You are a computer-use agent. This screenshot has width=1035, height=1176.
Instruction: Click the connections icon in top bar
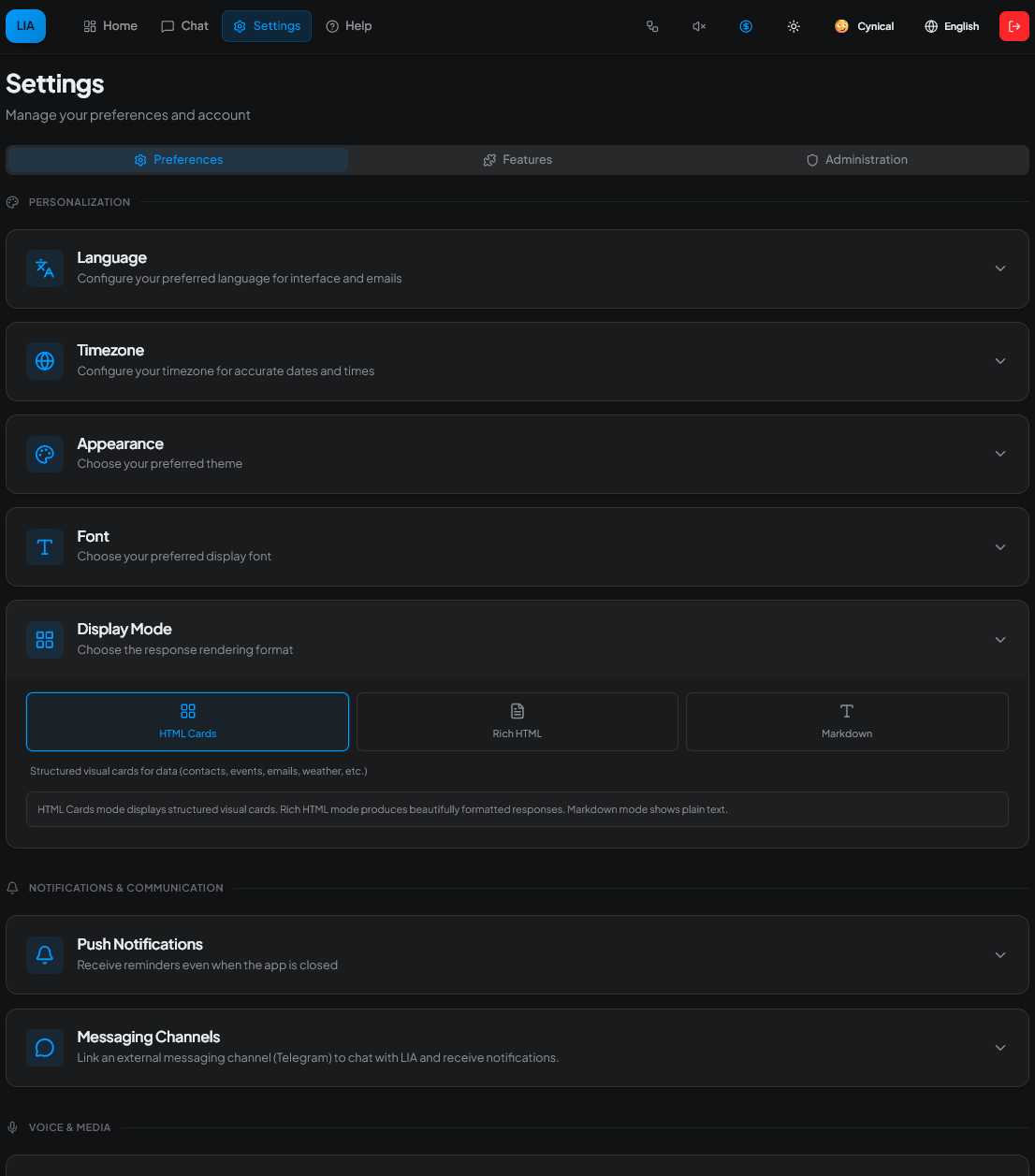652,26
